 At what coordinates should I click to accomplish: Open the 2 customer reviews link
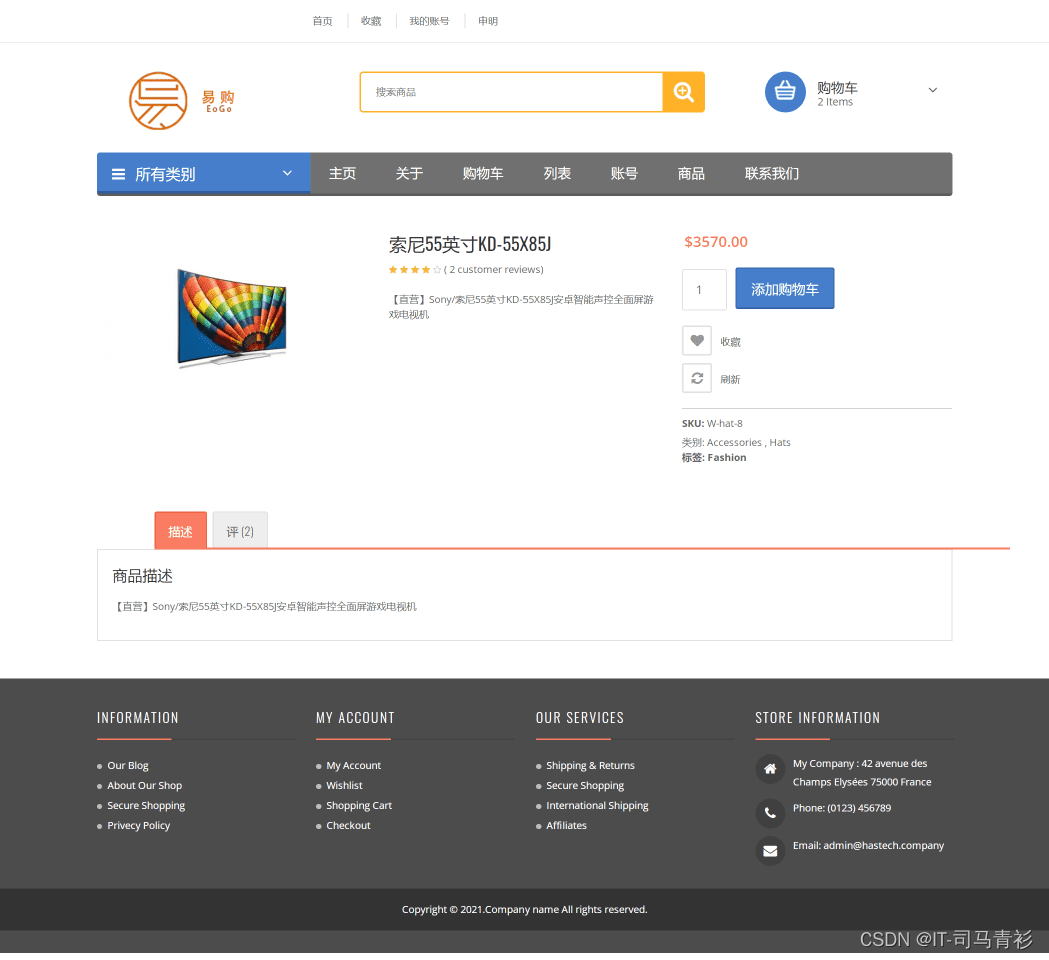click(x=494, y=270)
